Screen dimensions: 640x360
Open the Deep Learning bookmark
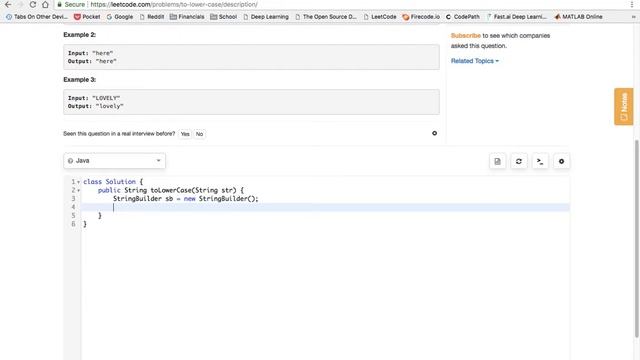(x=266, y=17)
